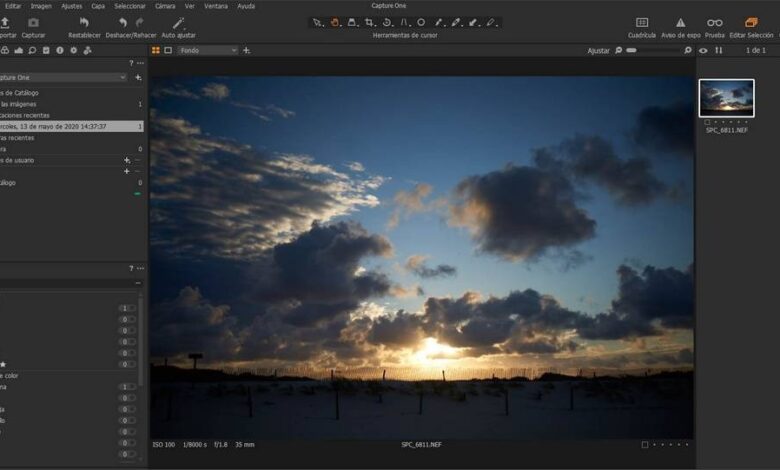Image resolution: width=780 pixels, height=470 pixels.
Task: Click the Aviso de expo warning icon
Action: pos(680,23)
